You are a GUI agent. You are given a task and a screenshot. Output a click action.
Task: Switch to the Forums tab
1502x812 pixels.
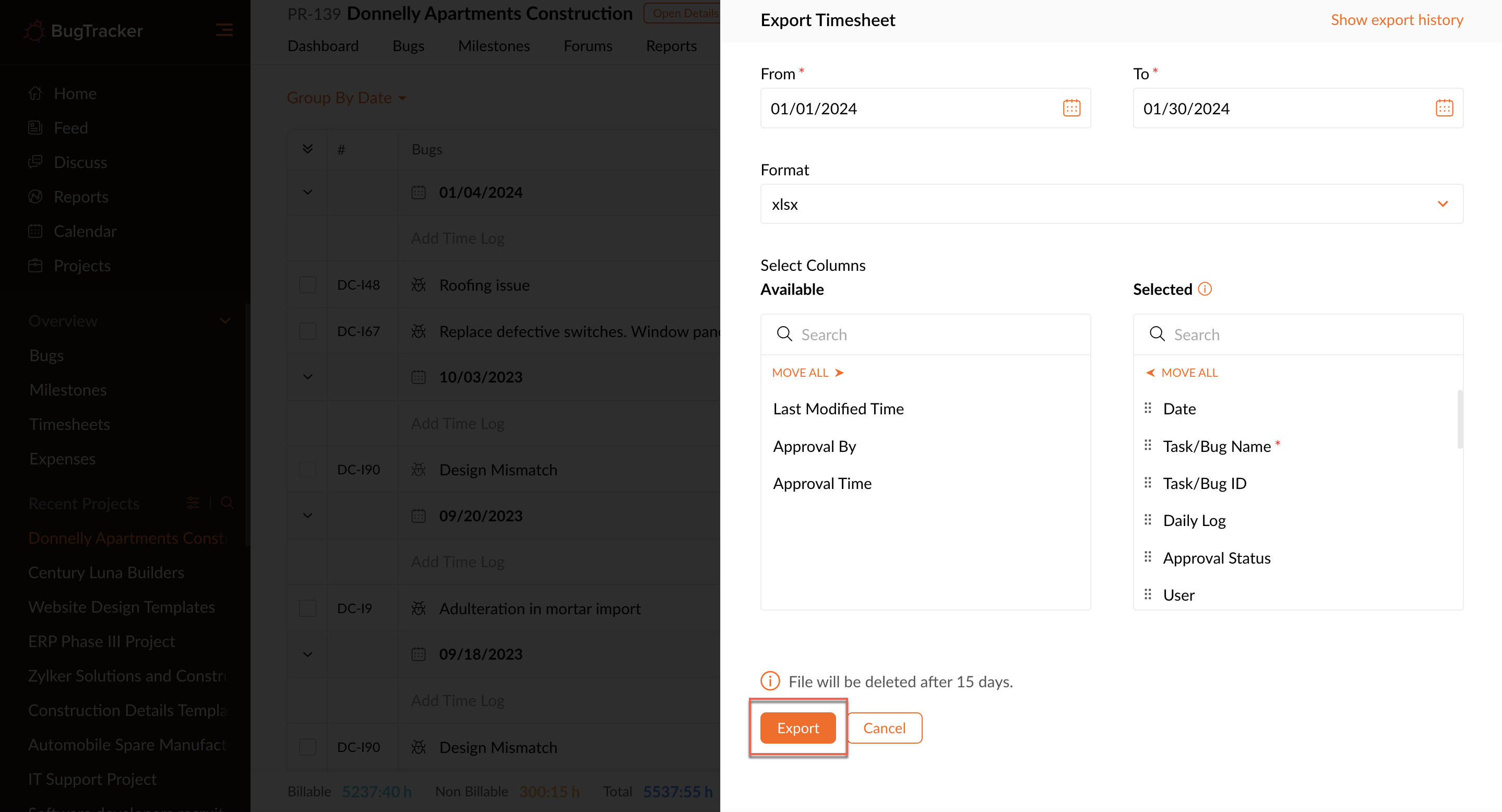pyautogui.click(x=588, y=45)
